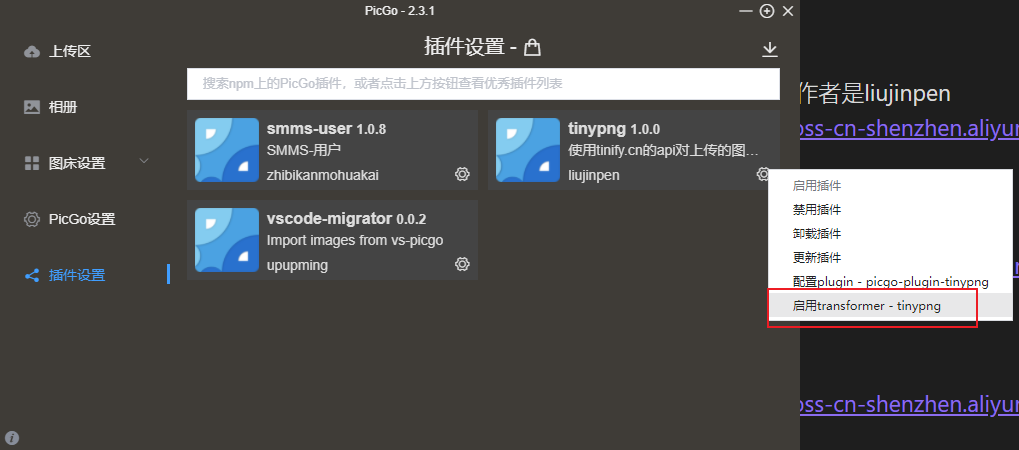The height and width of the screenshot is (450, 1019).
Task: Click author name zhibikanmohuakai
Action: coord(323,176)
